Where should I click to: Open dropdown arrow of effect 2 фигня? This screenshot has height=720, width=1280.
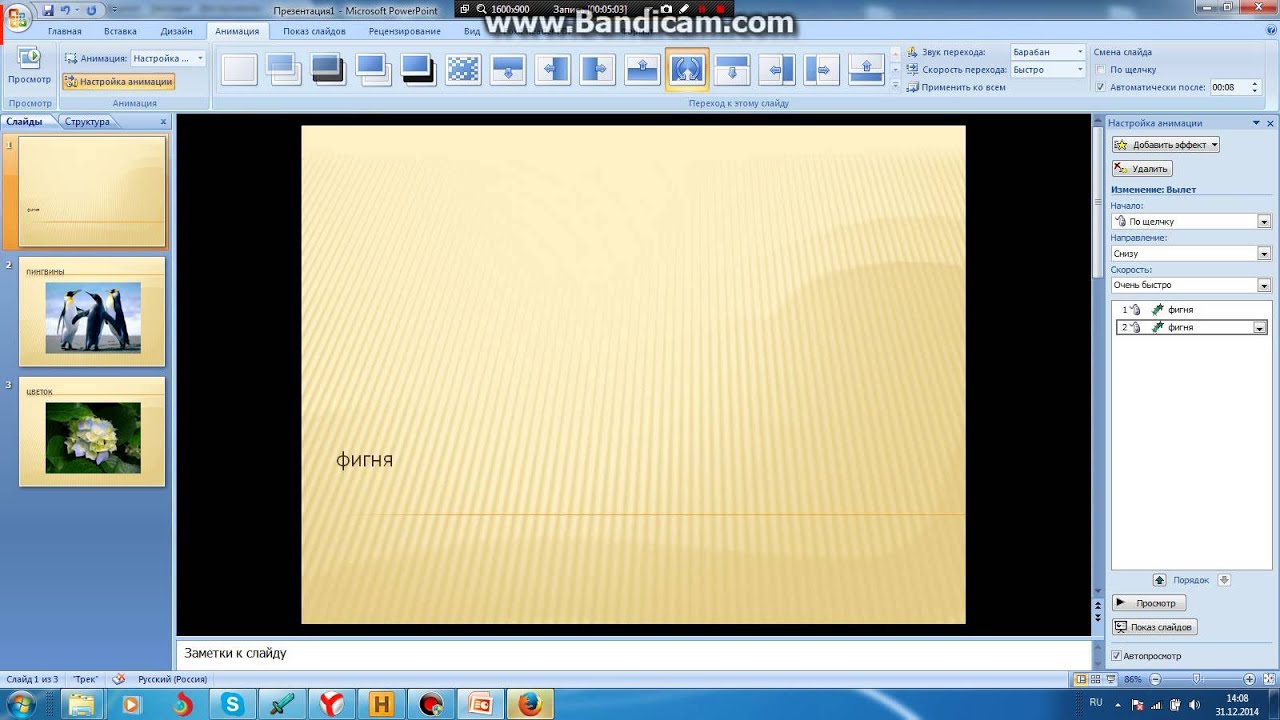coord(1259,327)
